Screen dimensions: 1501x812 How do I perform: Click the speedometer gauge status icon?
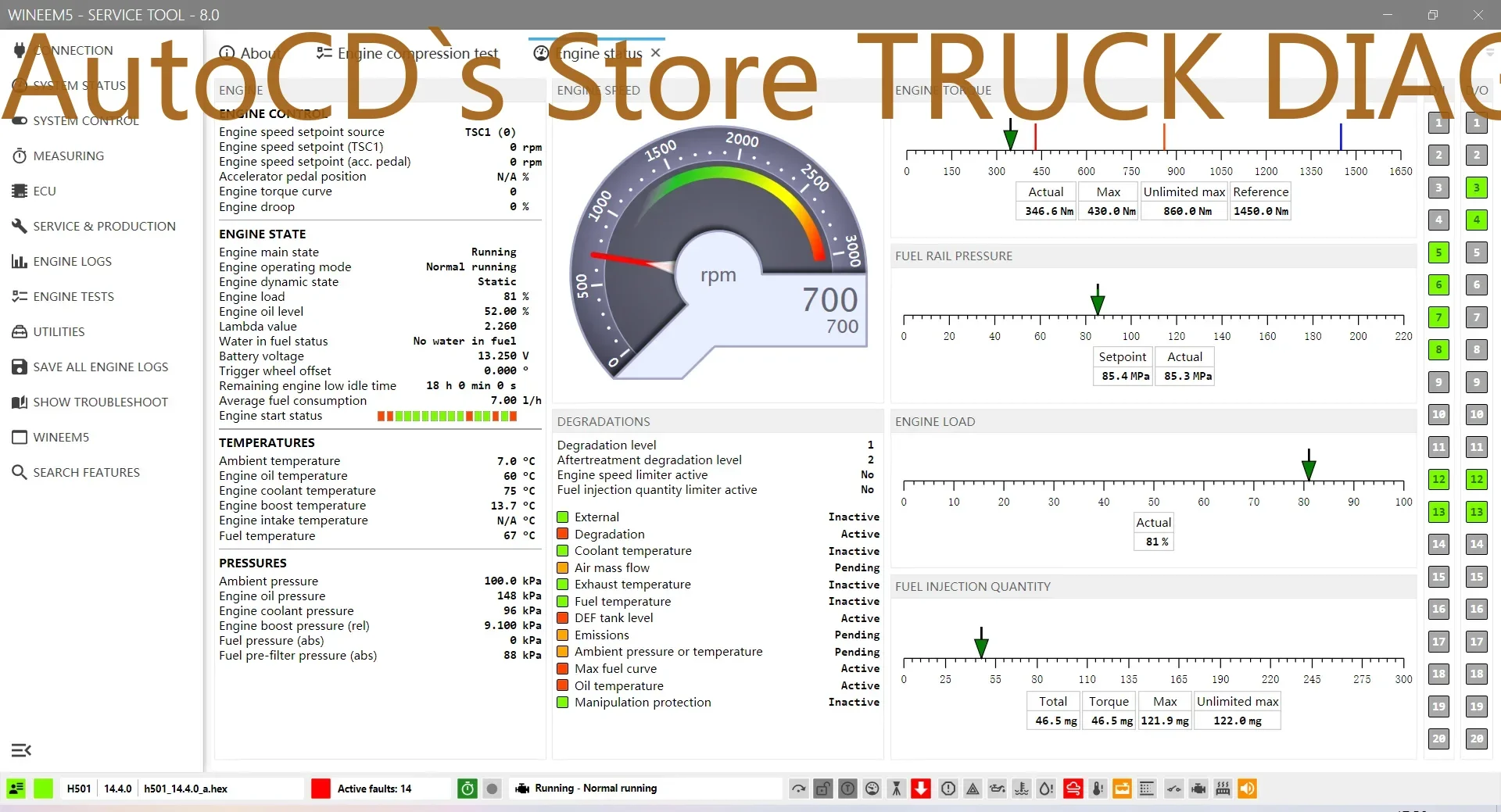[x=872, y=789]
